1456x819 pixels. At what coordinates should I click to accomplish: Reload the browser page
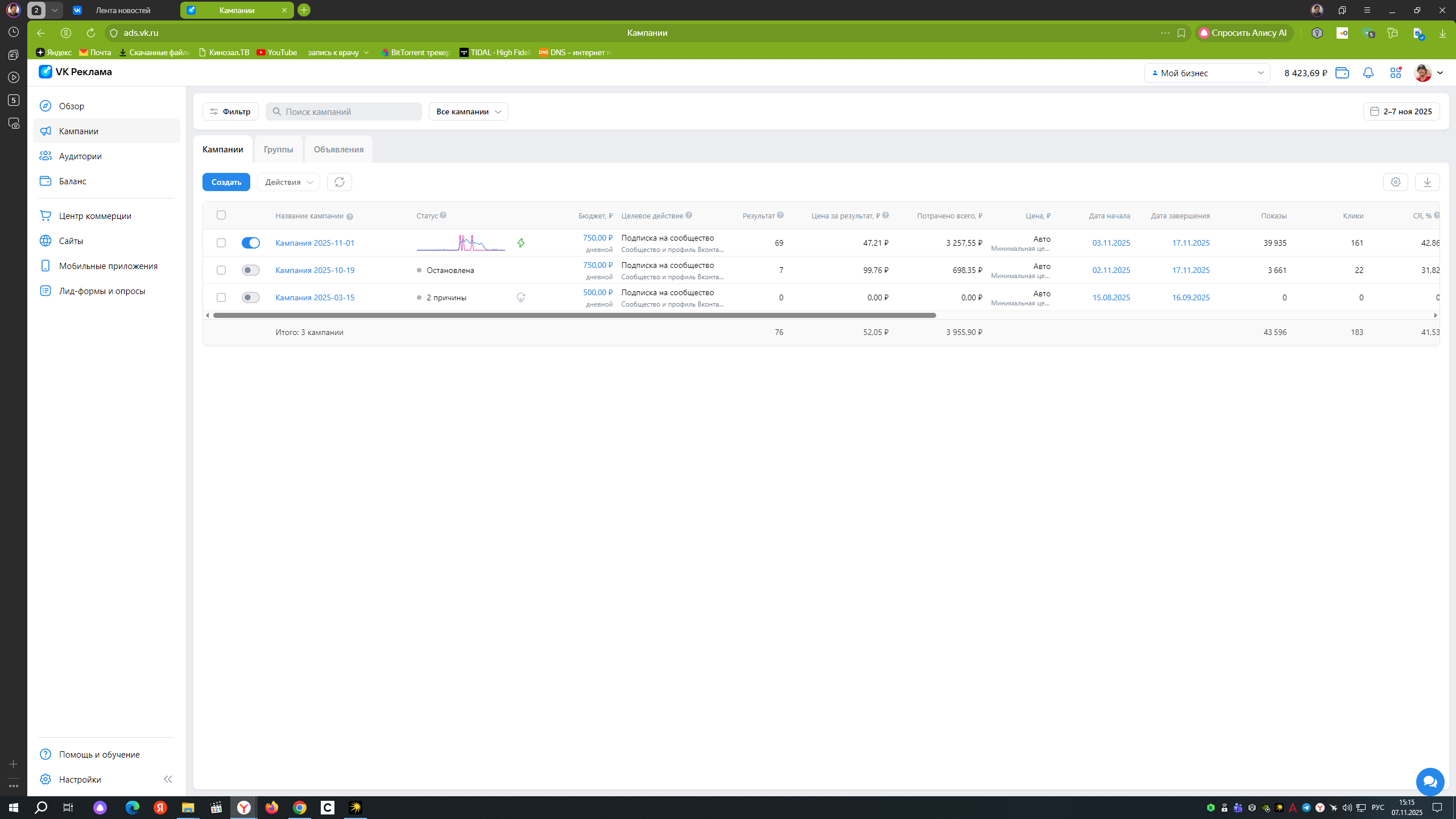pos(90,33)
